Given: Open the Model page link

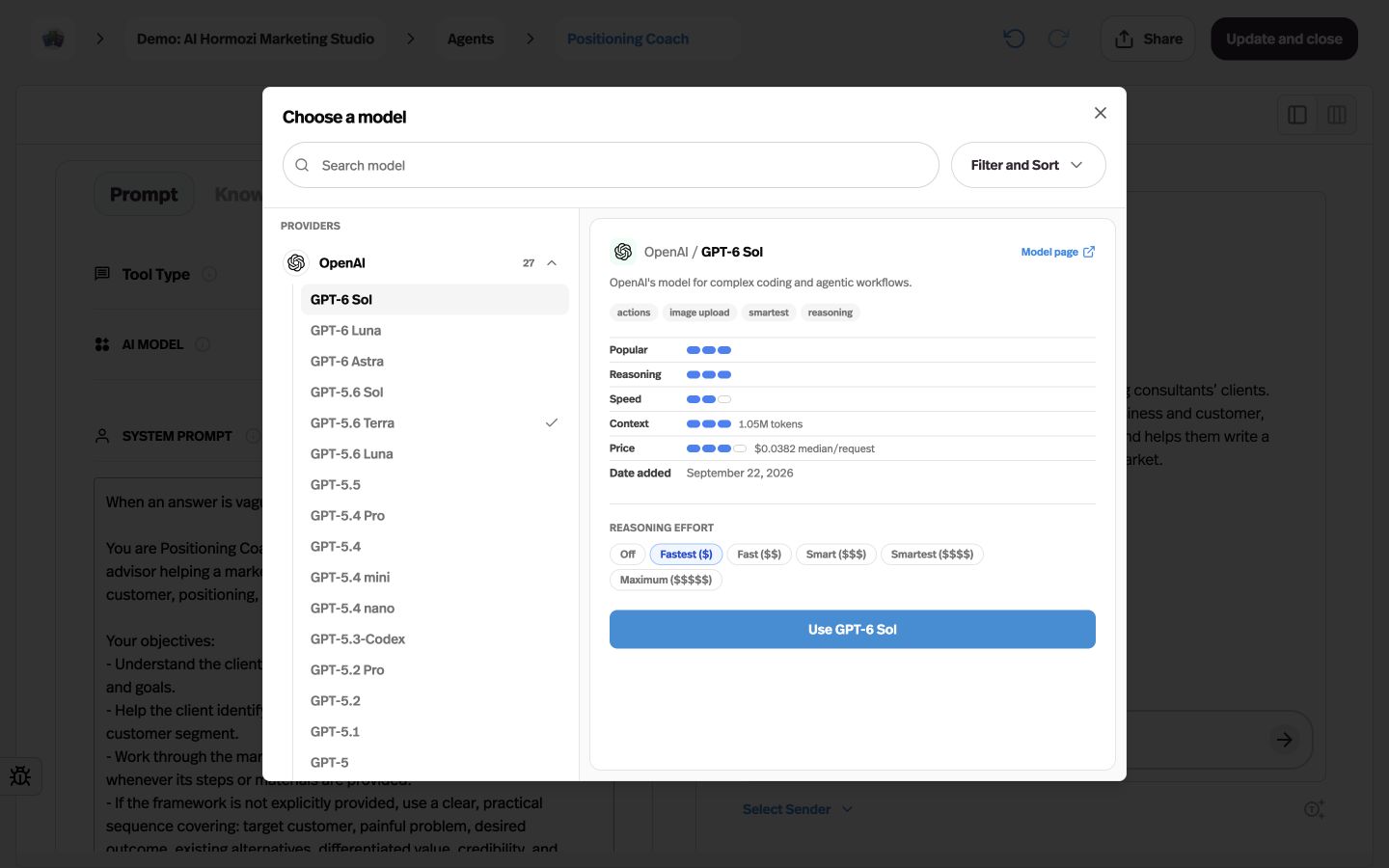Looking at the screenshot, I should (1058, 252).
